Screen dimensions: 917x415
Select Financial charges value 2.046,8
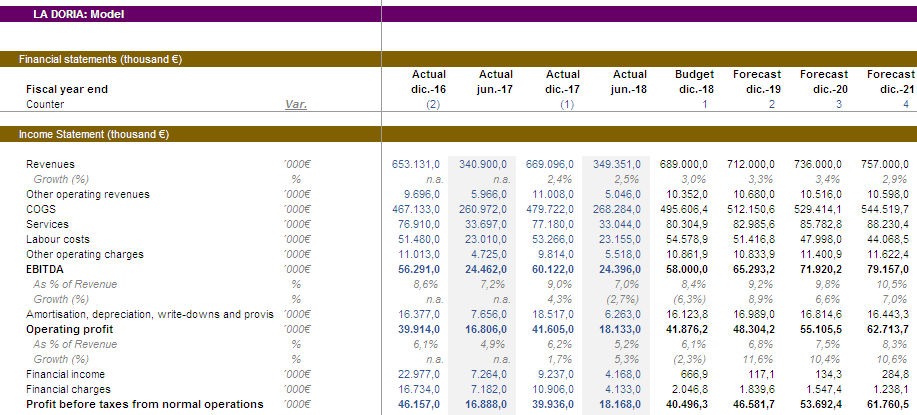[x=690, y=389]
